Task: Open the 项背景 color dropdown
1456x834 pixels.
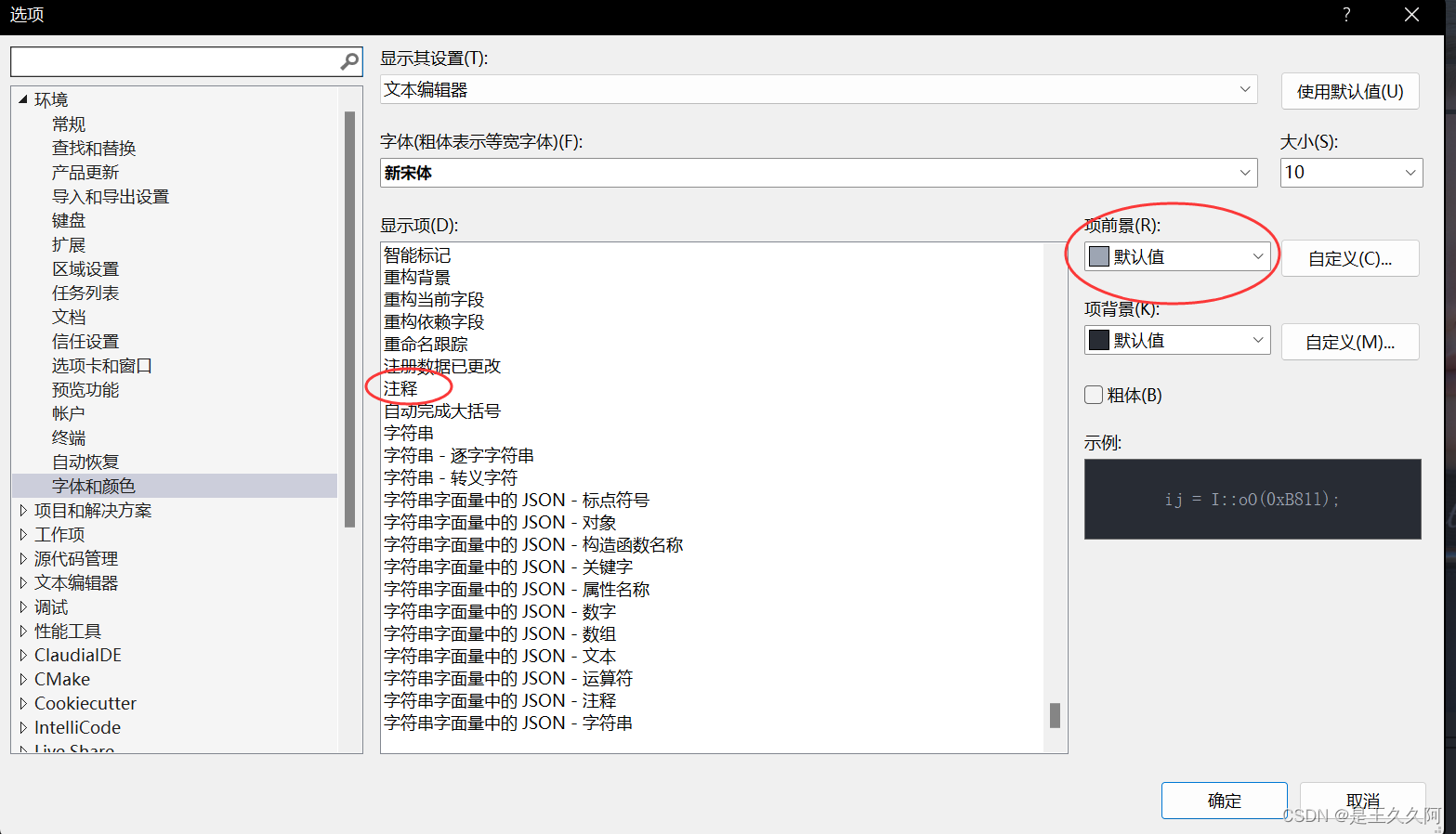Action: (x=1258, y=340)
